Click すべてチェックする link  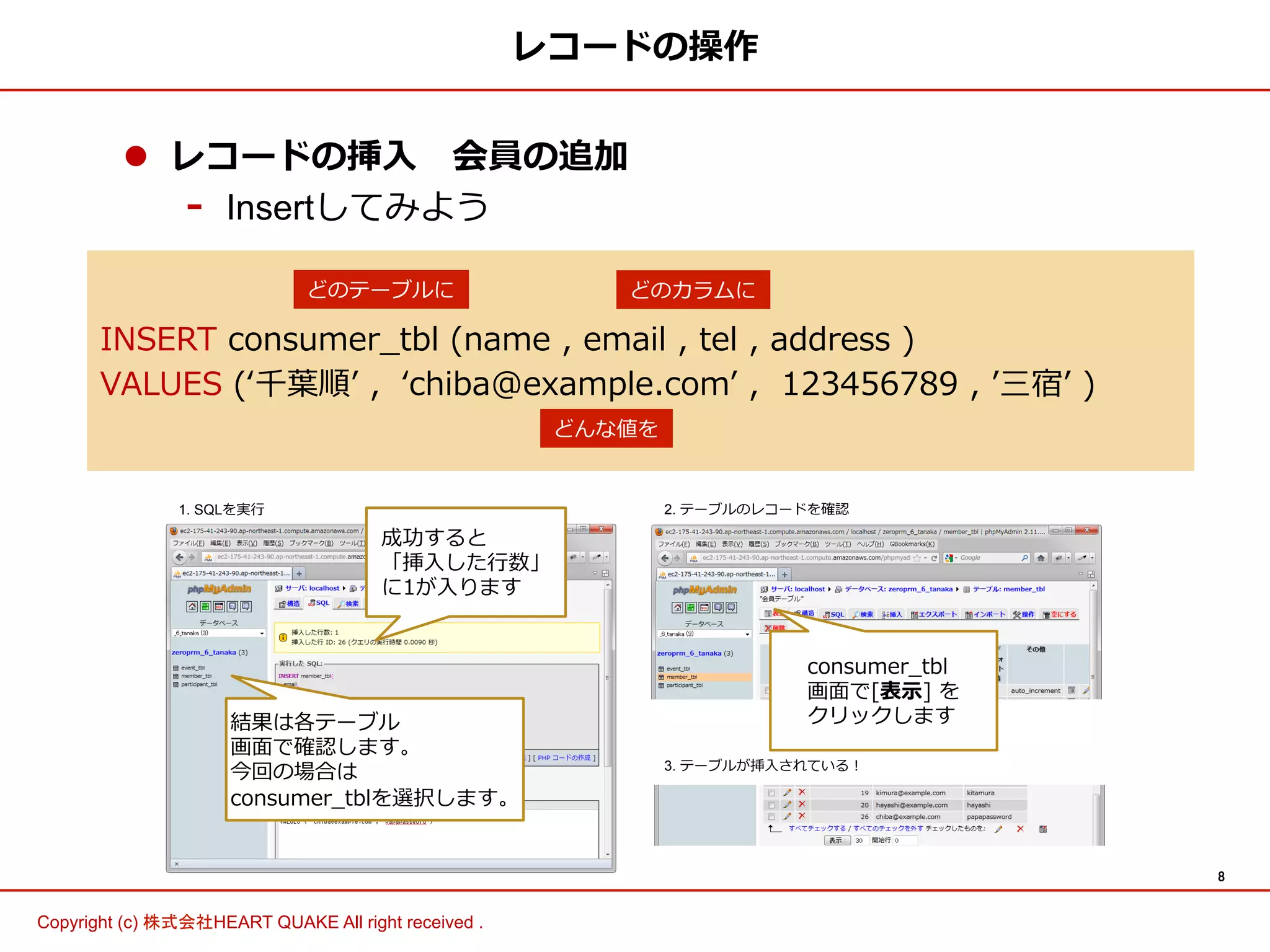tap(817, 829)
